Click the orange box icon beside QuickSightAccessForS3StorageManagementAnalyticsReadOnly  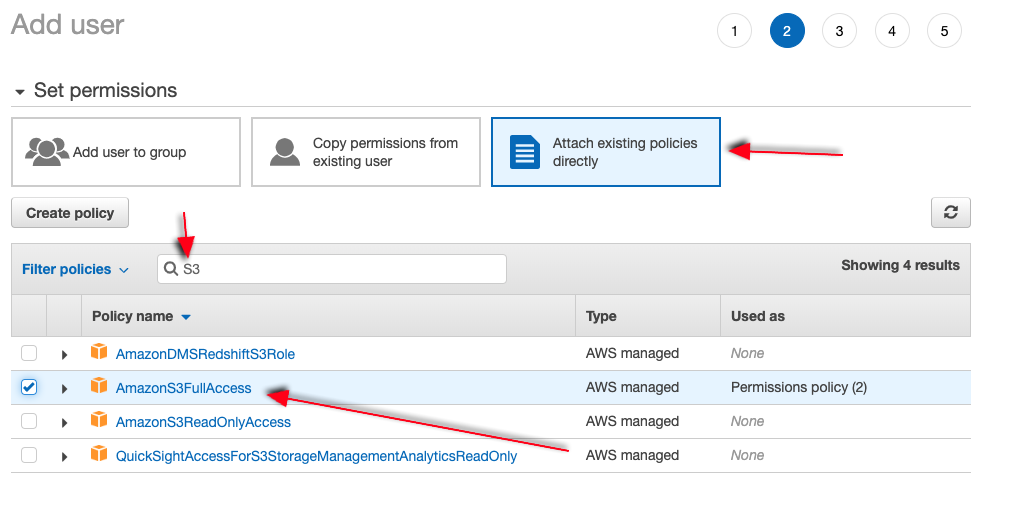pyautogui.click(x=99, y=454)
